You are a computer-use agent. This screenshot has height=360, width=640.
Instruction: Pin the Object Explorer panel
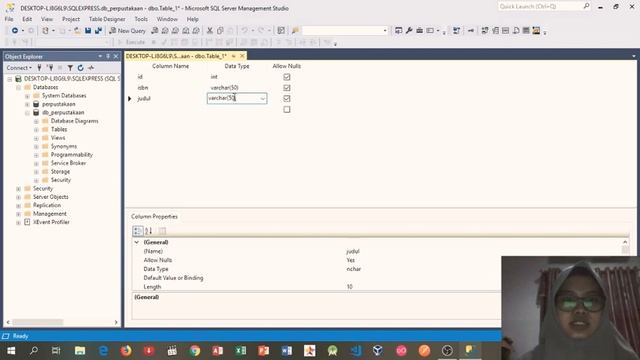pyautogui.click(x=108, y=56)
